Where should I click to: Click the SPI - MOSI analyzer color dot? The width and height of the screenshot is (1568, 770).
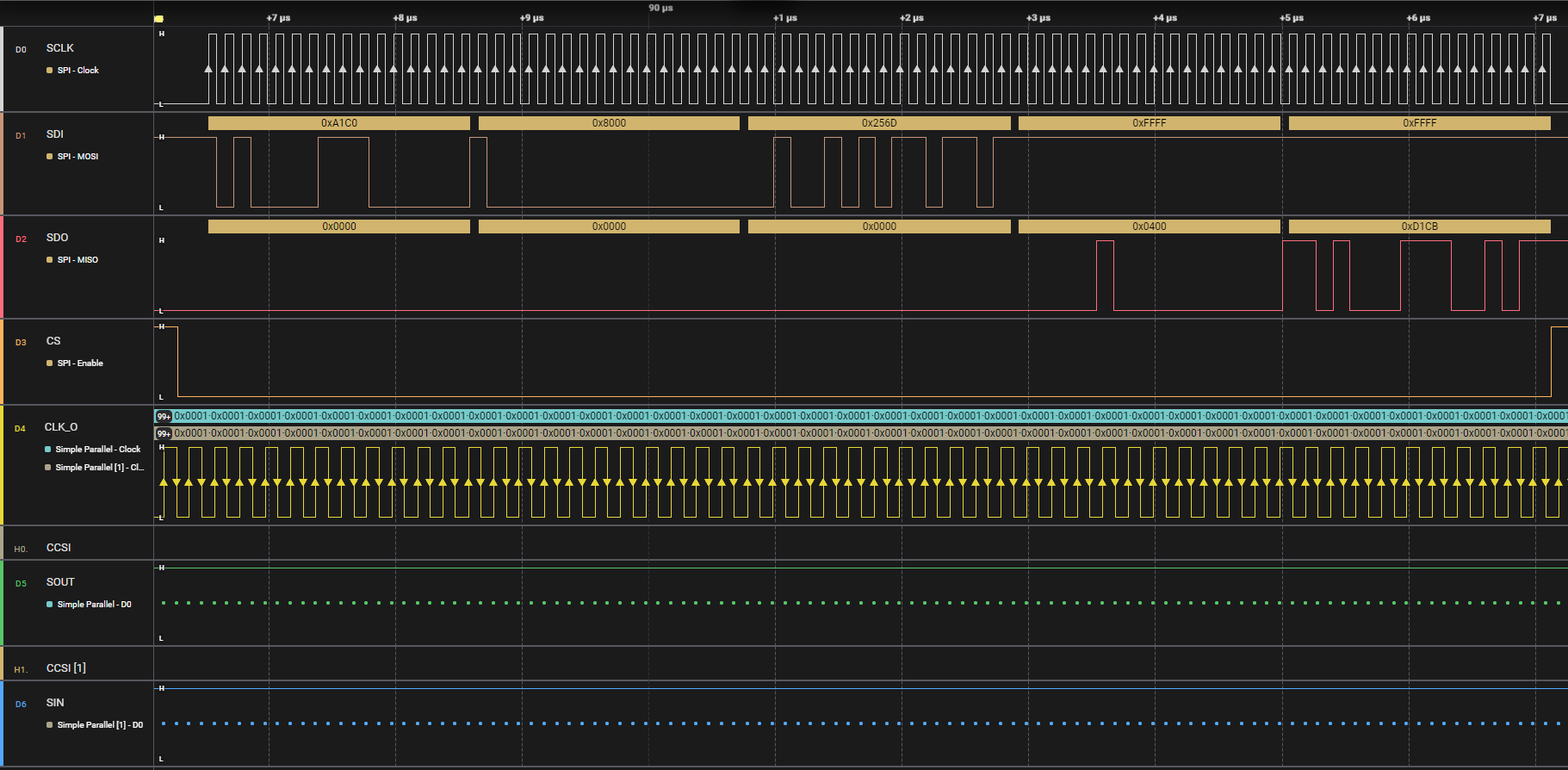(49, 157)
